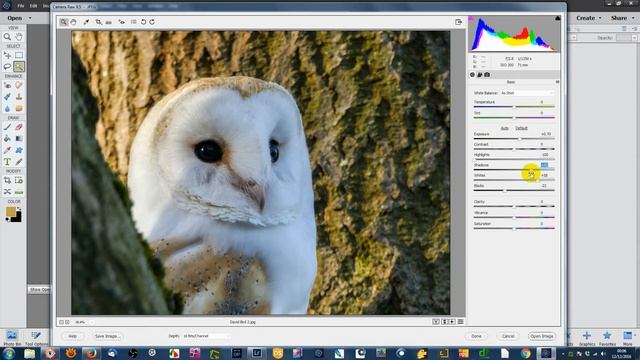The height and width of the screenshot is (360, 640).
Task: Select the Color Picker eyedropper tool
Action: [7, 151]
